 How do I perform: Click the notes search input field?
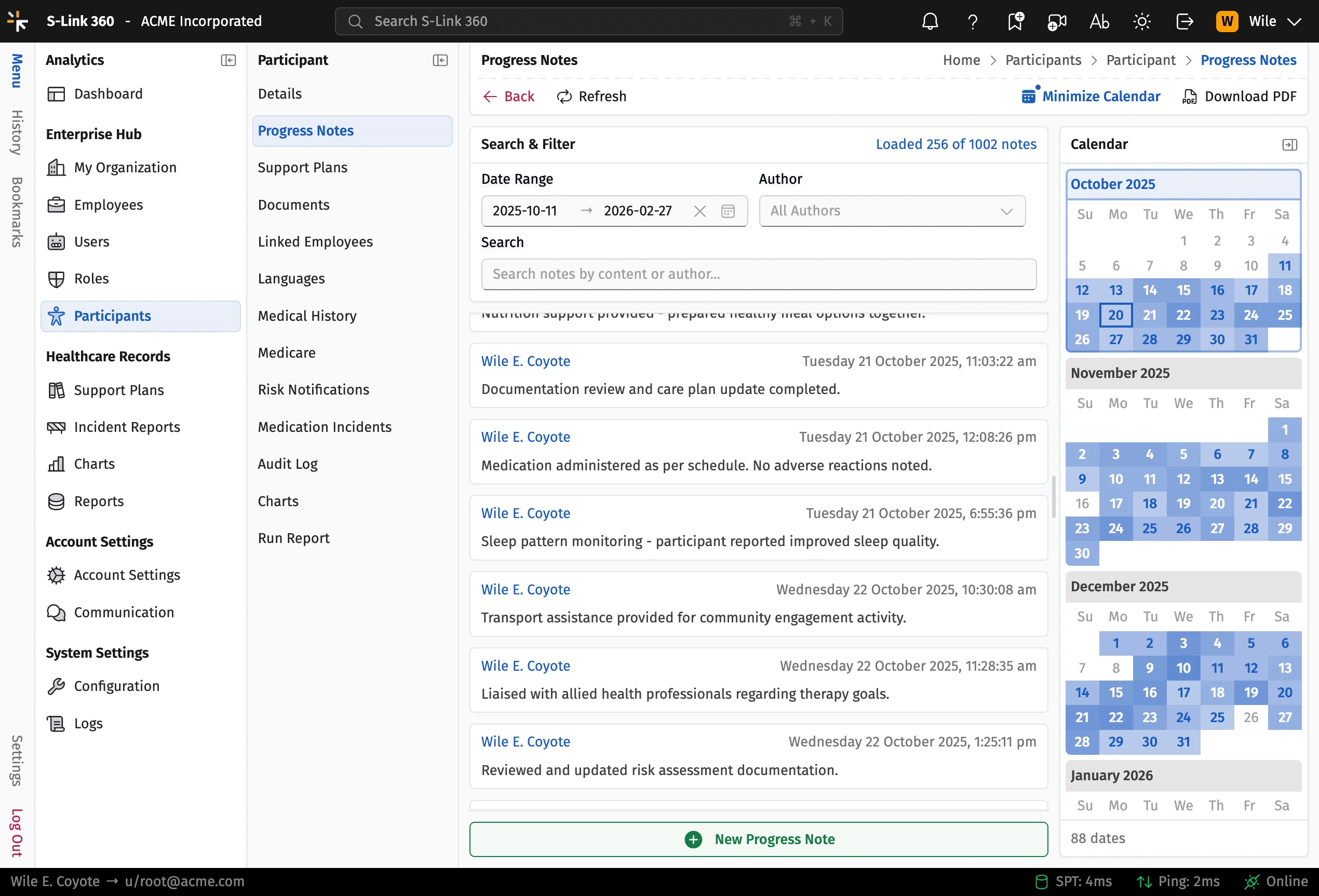tap(758, 274)
